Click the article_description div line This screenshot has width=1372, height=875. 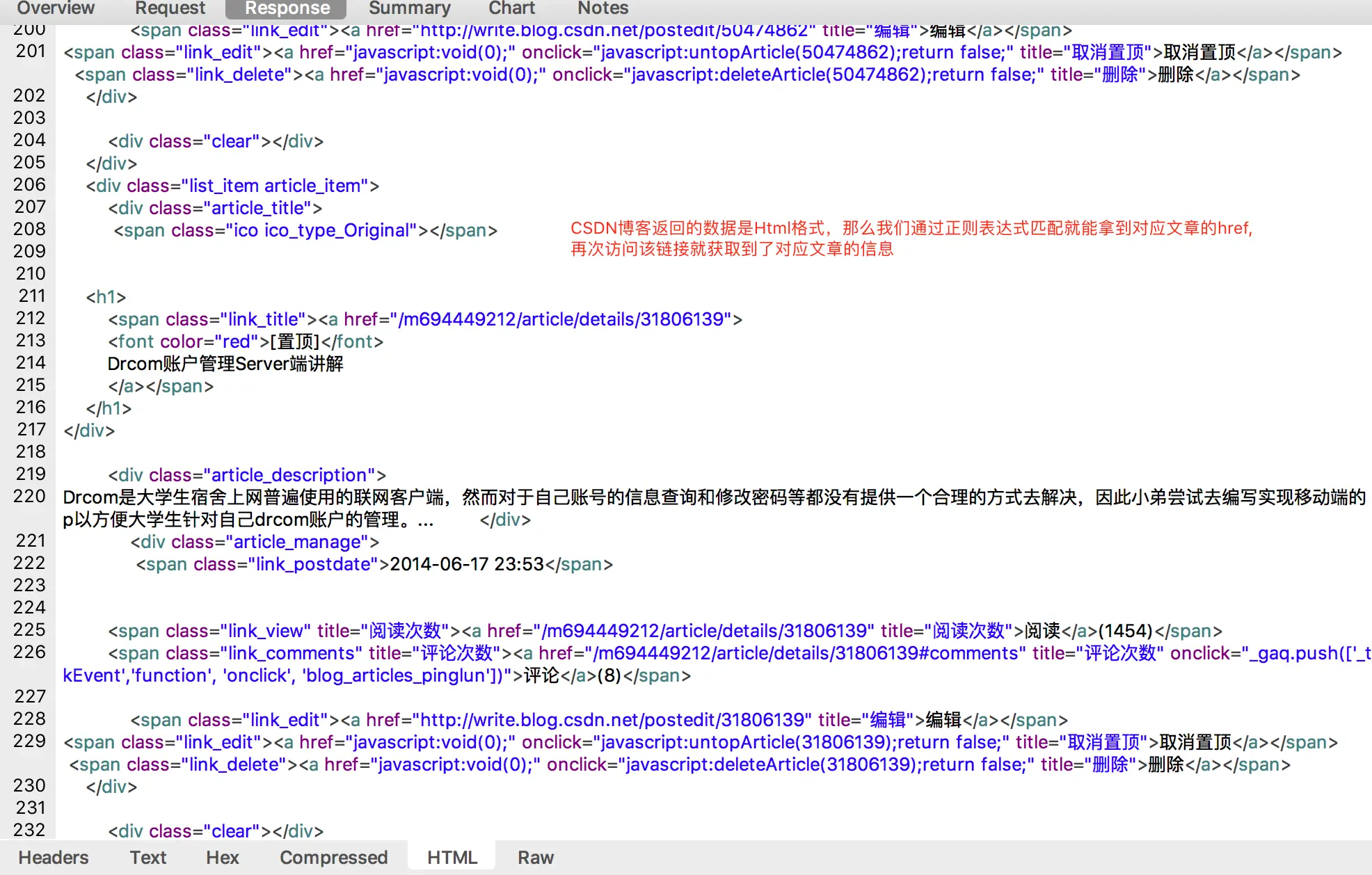247,475
